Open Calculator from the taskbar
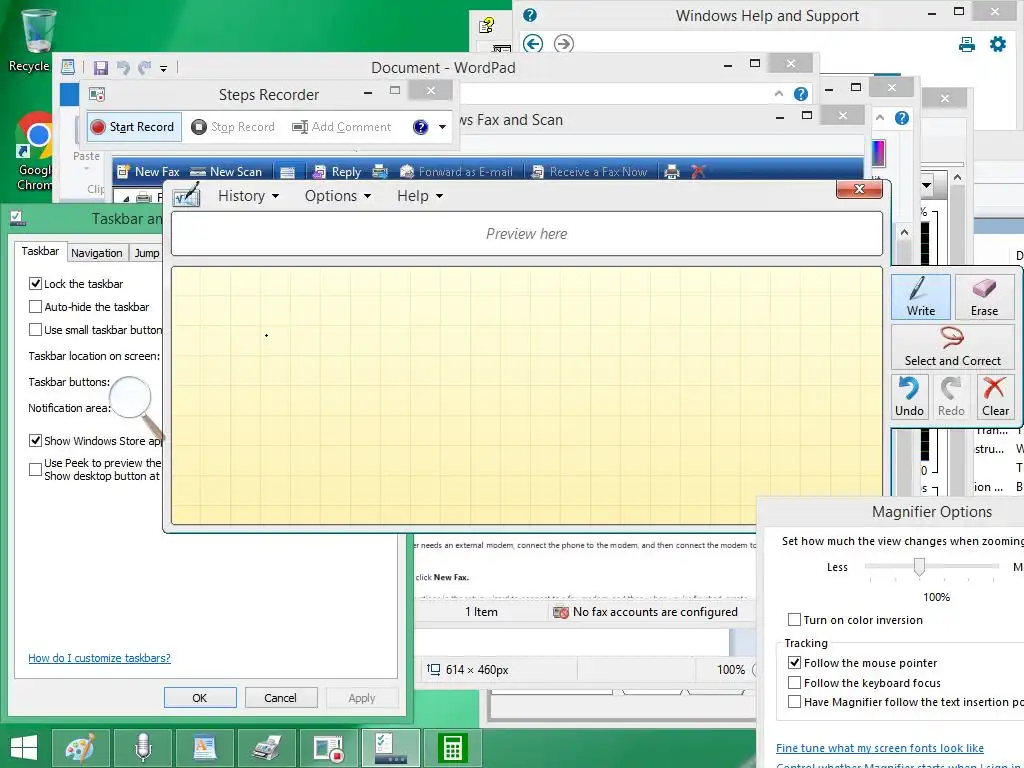The height and width of the screenshot is (768, 1024). click(x=452, y=747)
